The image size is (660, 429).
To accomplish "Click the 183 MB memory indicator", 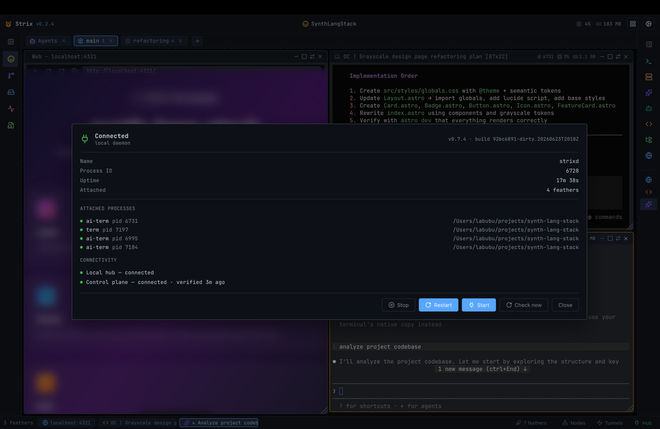I will pyautogui.click(x=608, y=24).
